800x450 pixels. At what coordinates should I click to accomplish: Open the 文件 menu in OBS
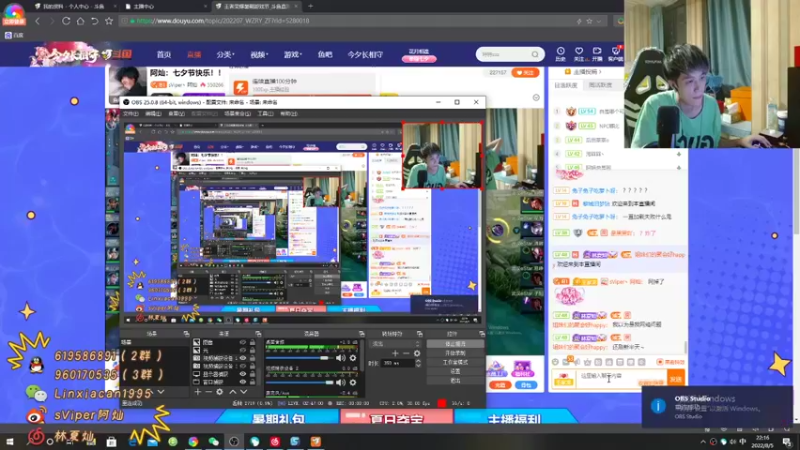tap(131, 114)
